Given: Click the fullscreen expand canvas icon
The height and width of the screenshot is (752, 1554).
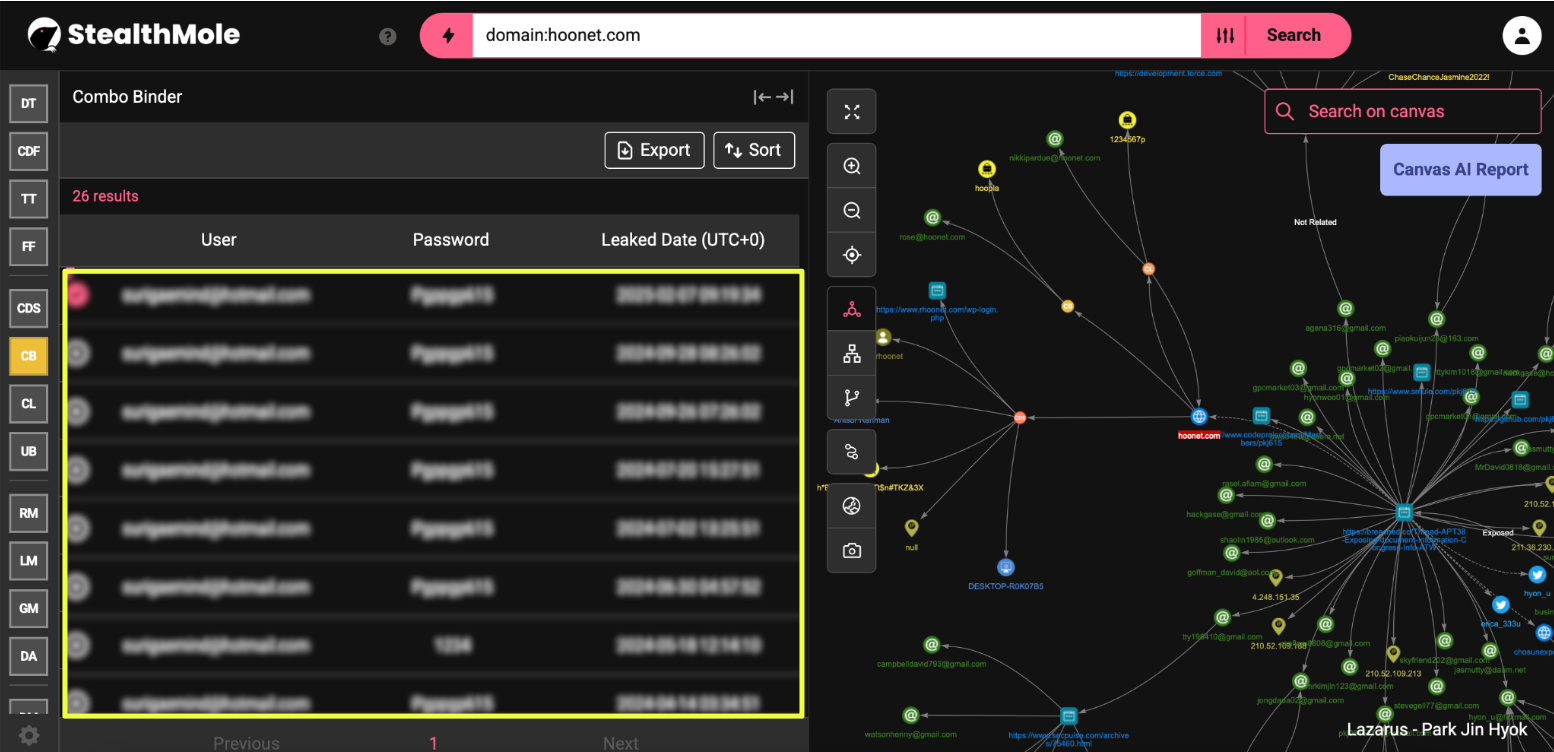Looking at the screenshot, I should [852, 112].
